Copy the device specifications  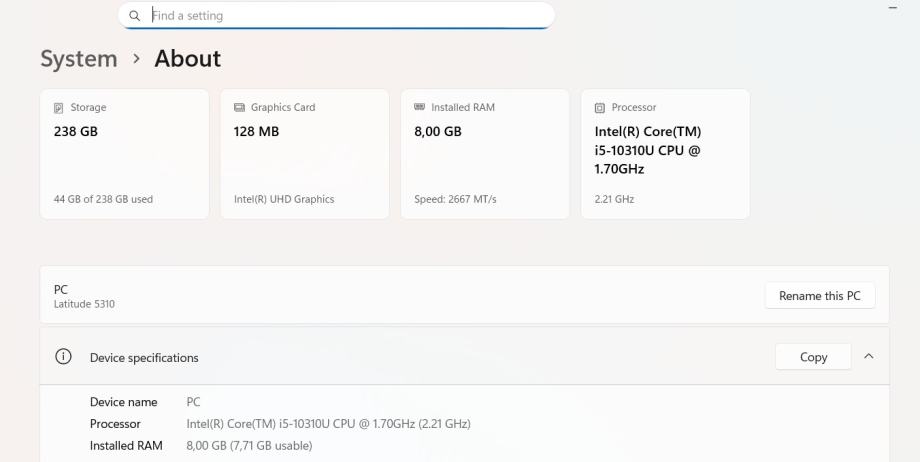[x=813, y=357]
